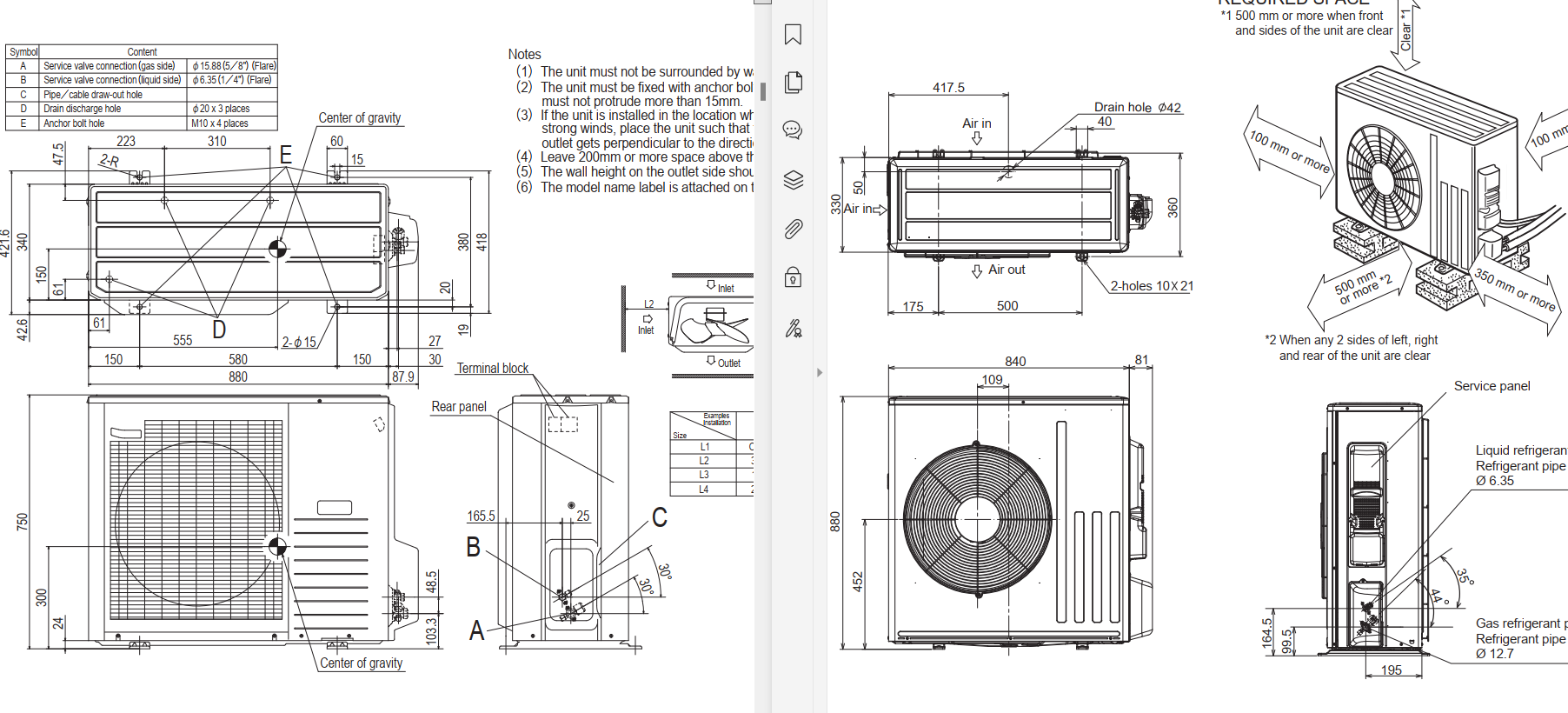
Task: Click the 'Drain hole ø42' label
Action: pos(1137,107)
